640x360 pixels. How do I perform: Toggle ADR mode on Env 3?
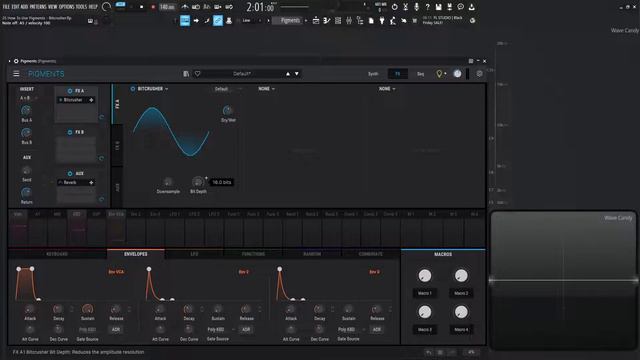(376, 329)
